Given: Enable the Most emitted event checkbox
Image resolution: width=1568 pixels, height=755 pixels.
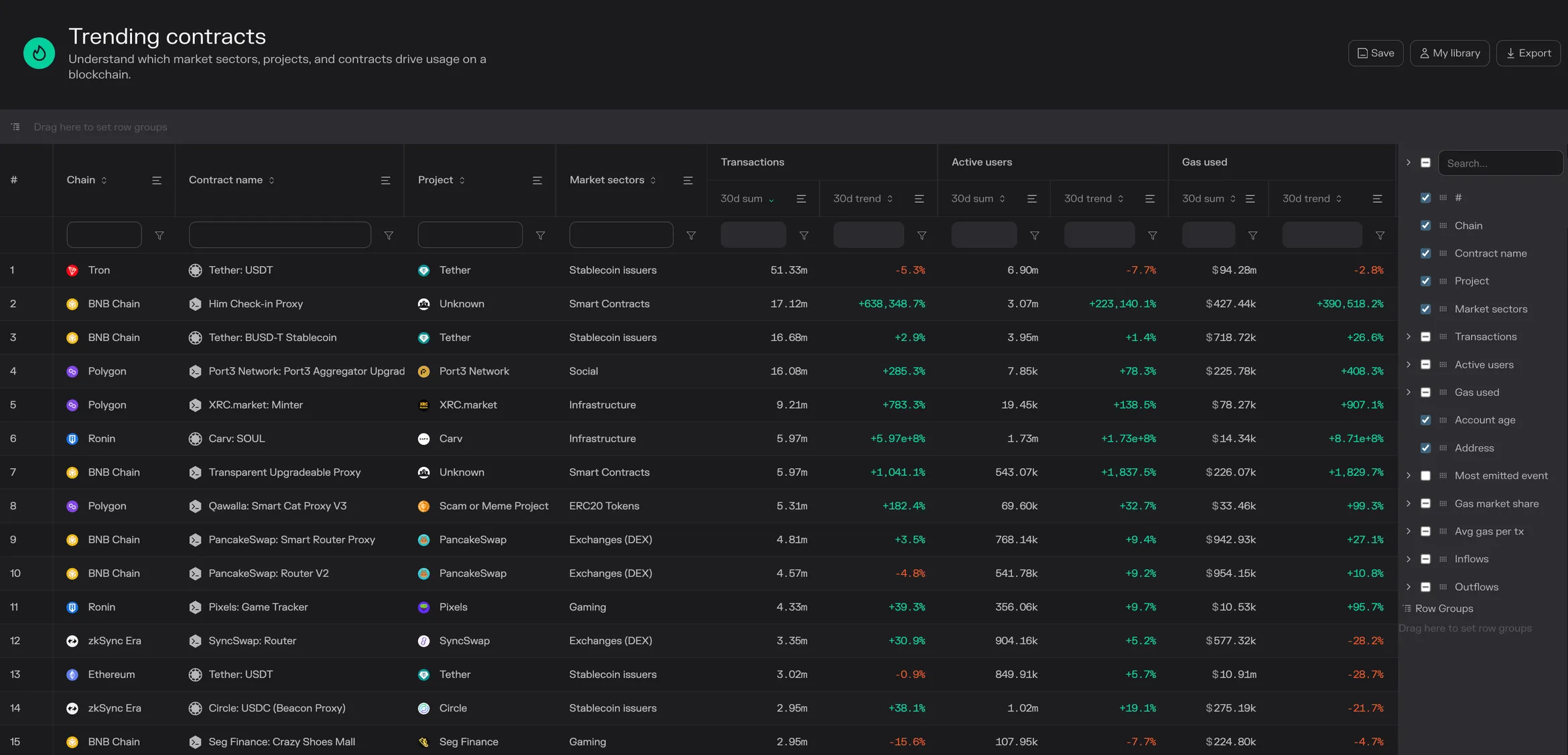Looking at the screenshot, I should (1426, 476).
